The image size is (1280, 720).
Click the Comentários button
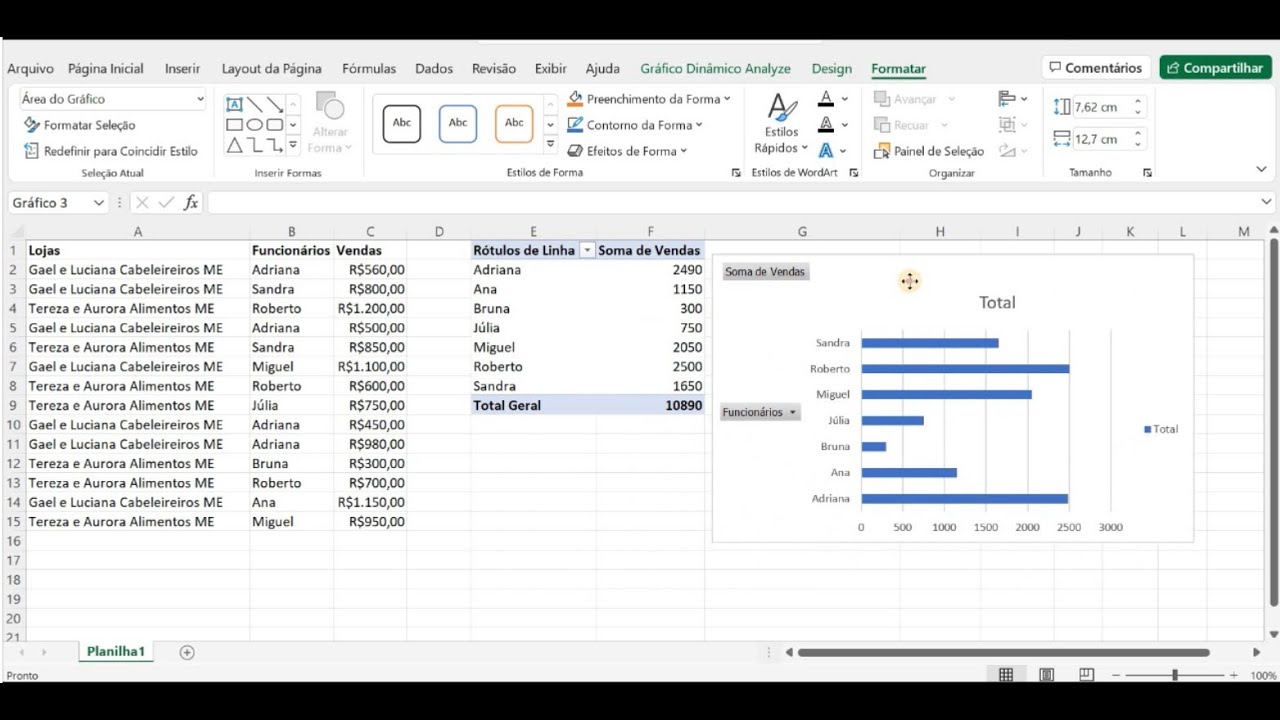(1096, 68)
